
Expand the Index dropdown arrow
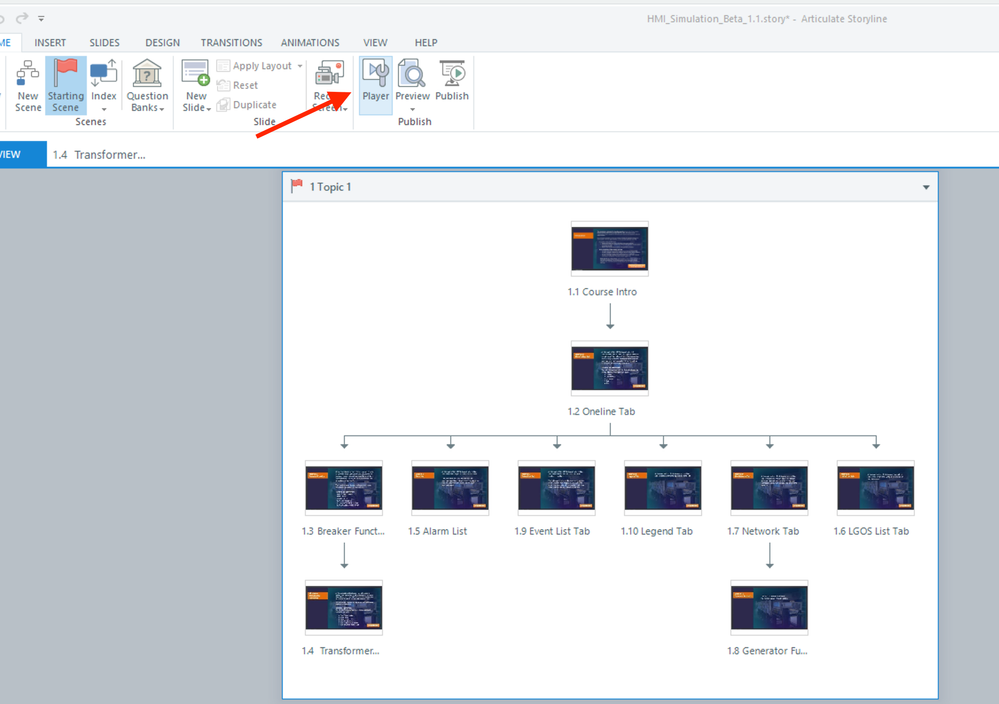[x=104, y=109]
